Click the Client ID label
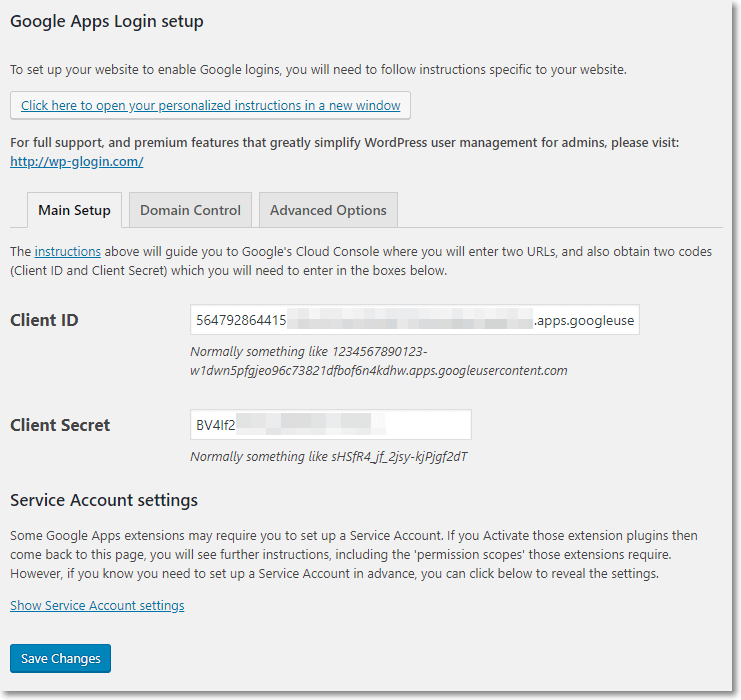741x700 pixels. 44,320
